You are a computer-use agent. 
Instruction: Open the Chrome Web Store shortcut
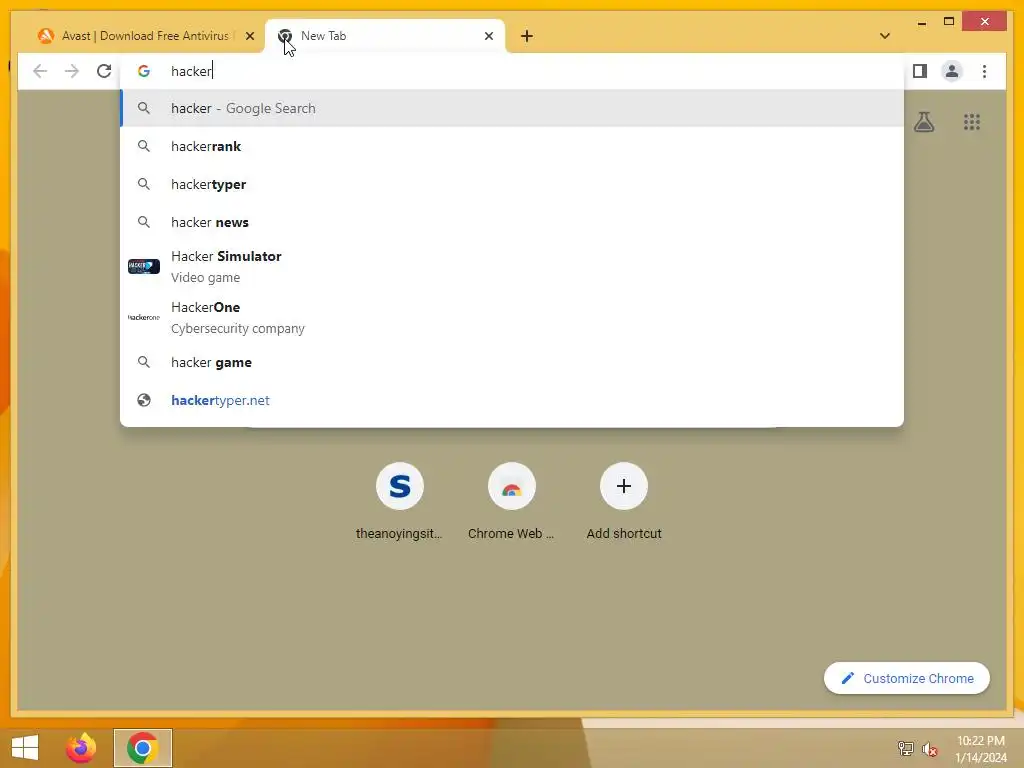(x=511, y=502)
